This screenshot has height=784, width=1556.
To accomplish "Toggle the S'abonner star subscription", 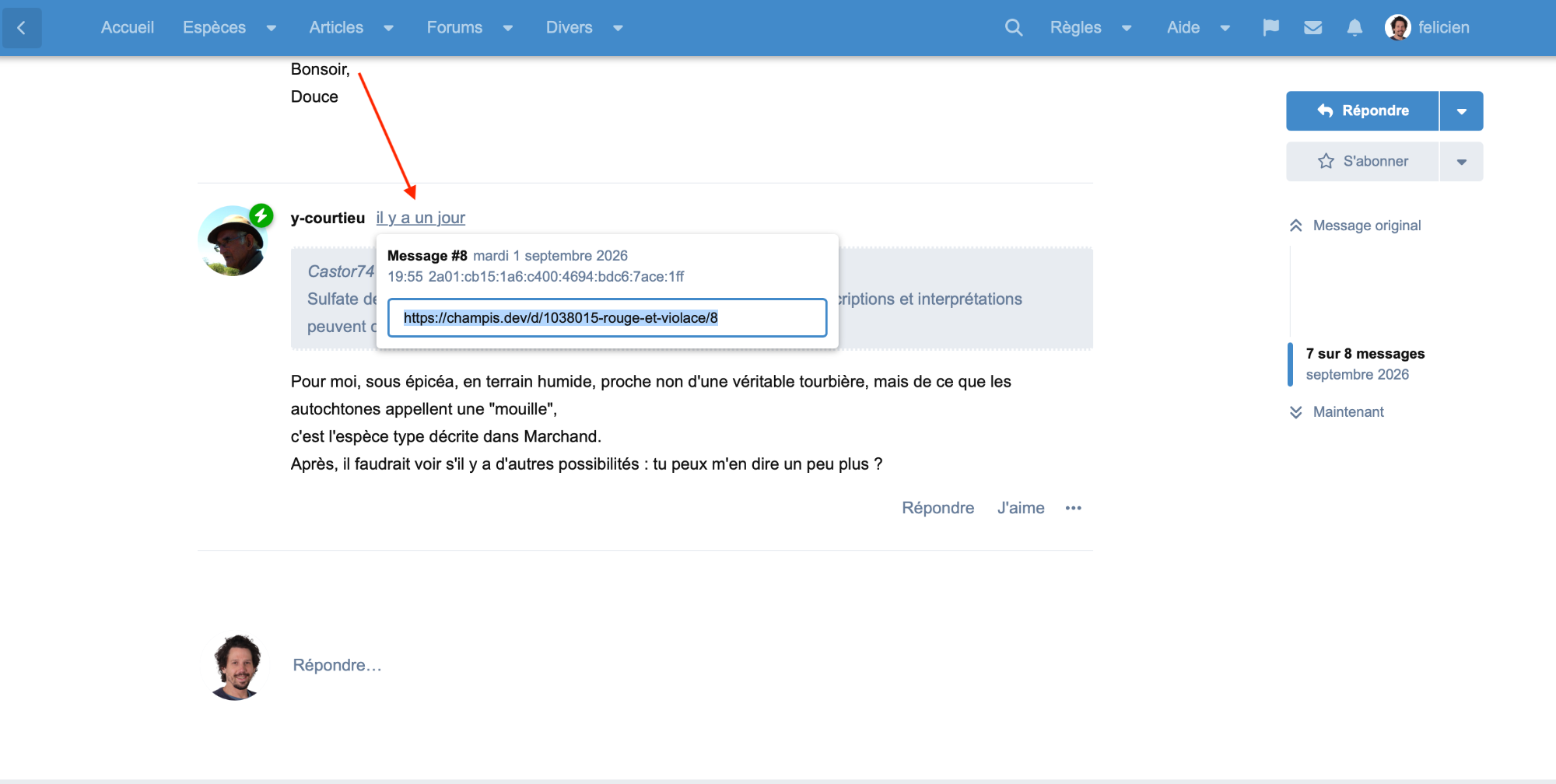I will pos(1362,162).
